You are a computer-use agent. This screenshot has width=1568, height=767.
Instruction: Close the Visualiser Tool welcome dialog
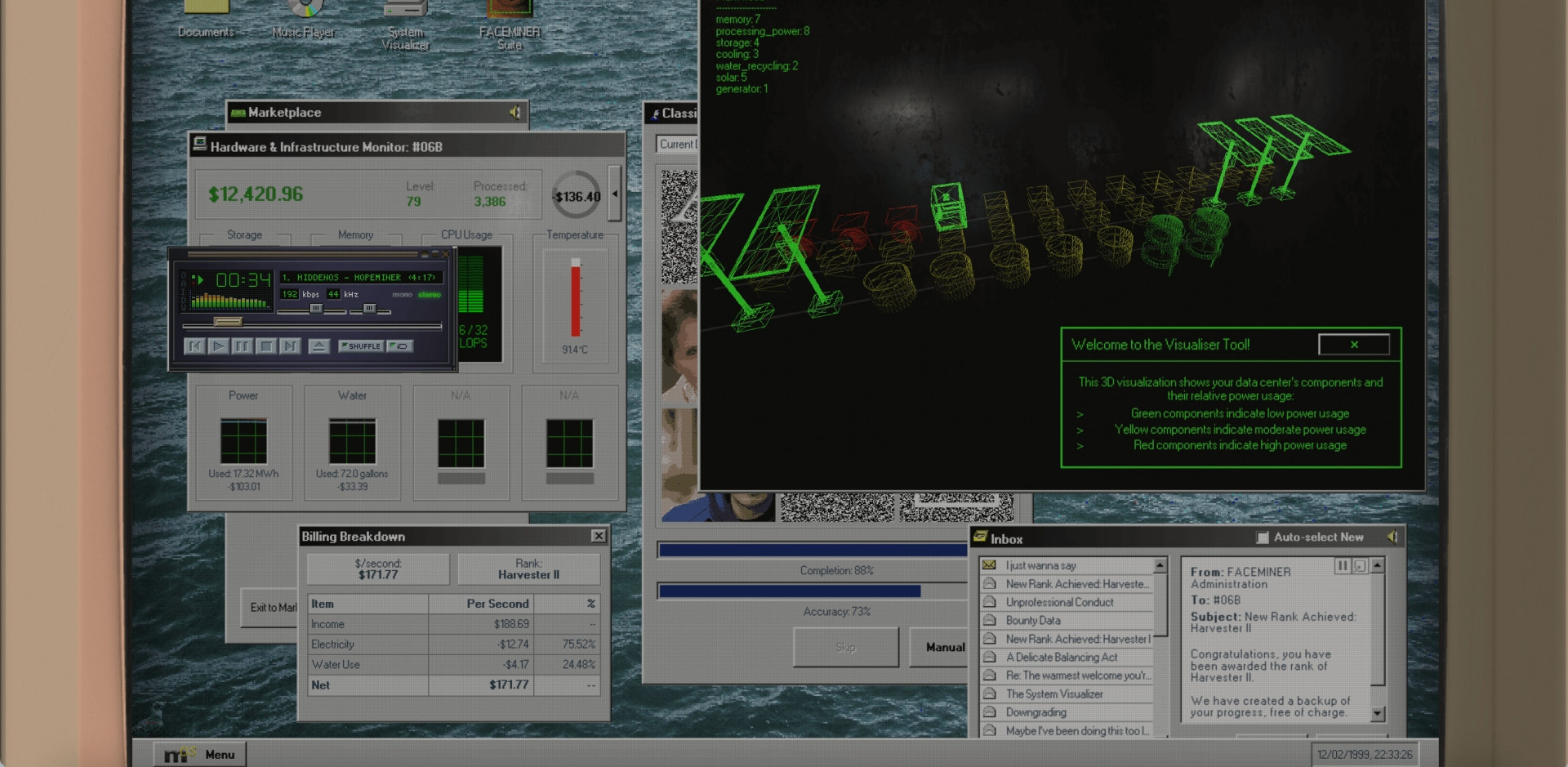coord(1353,345)
